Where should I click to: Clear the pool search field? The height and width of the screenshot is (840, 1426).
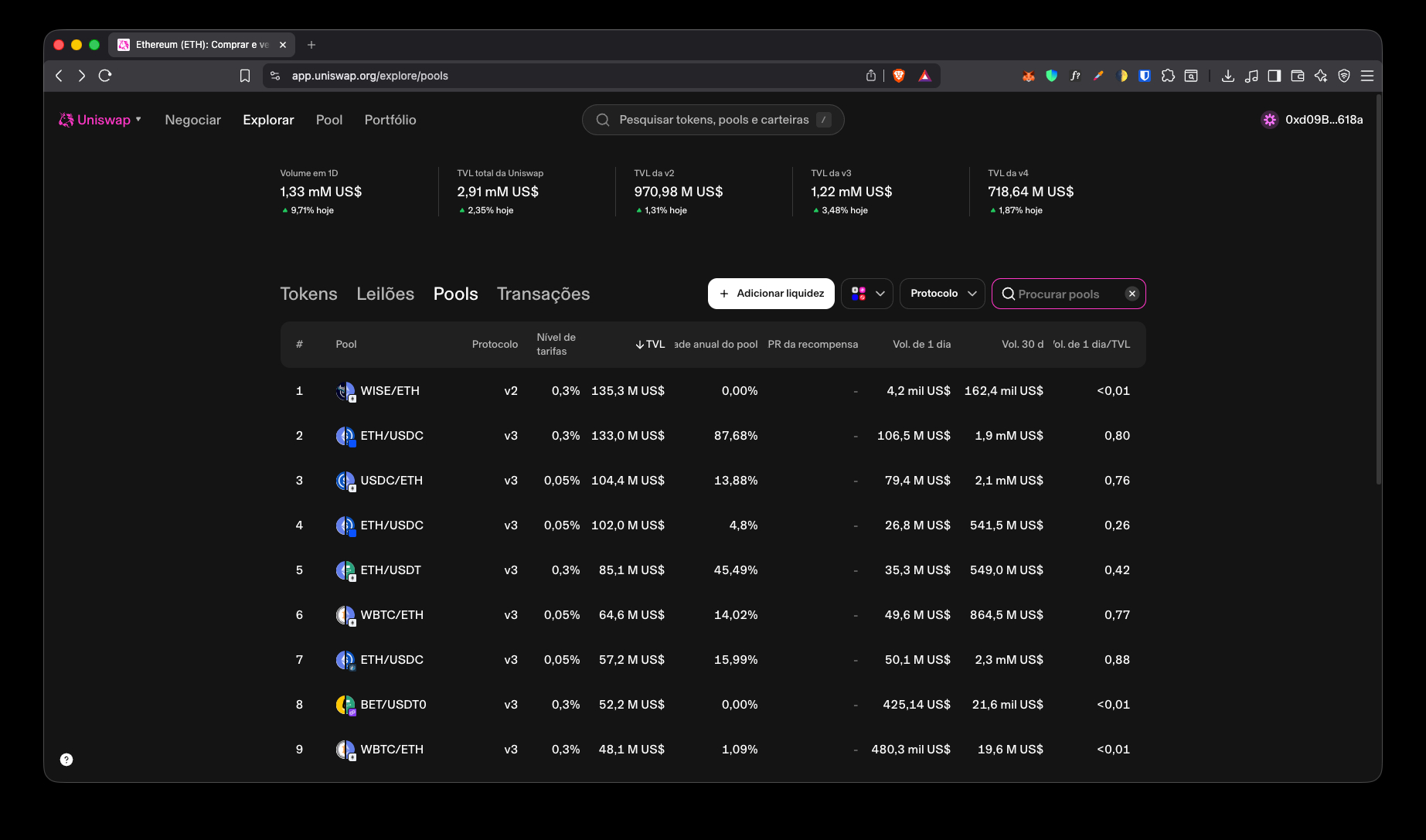click(1132, 294)
